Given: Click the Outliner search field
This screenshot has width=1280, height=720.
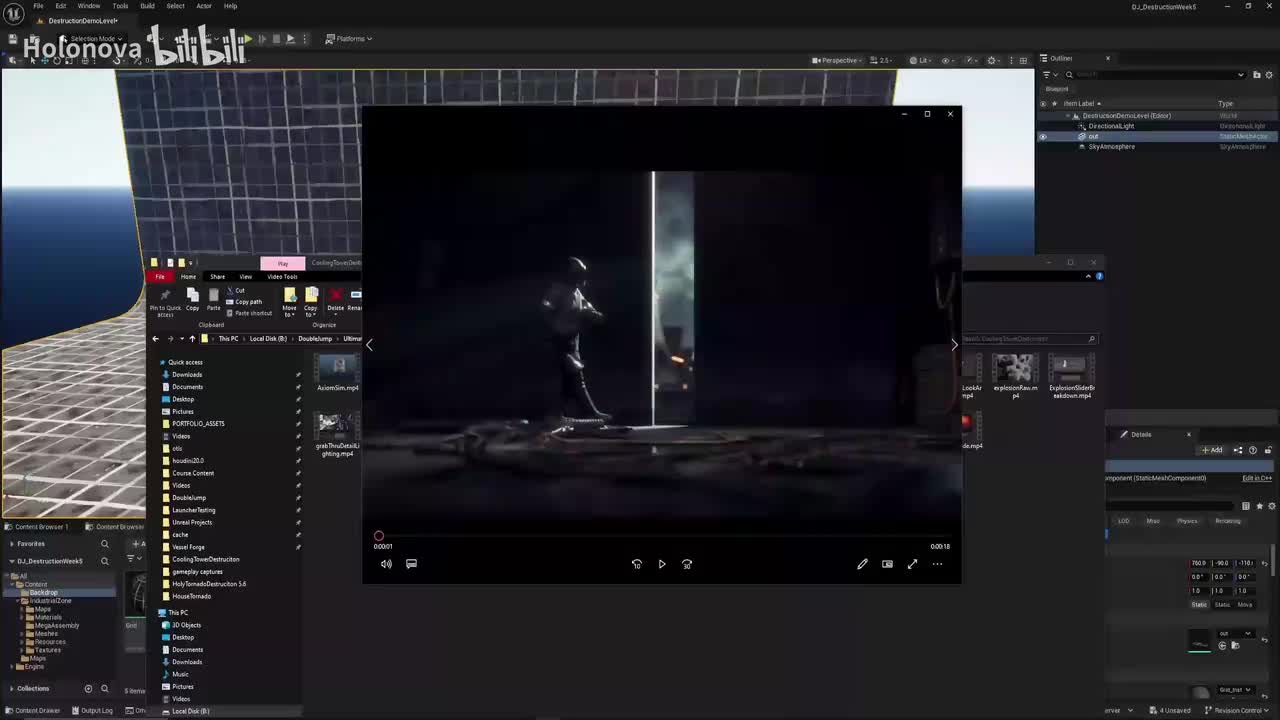Looking at the screenshot, I should (1155, 75).
